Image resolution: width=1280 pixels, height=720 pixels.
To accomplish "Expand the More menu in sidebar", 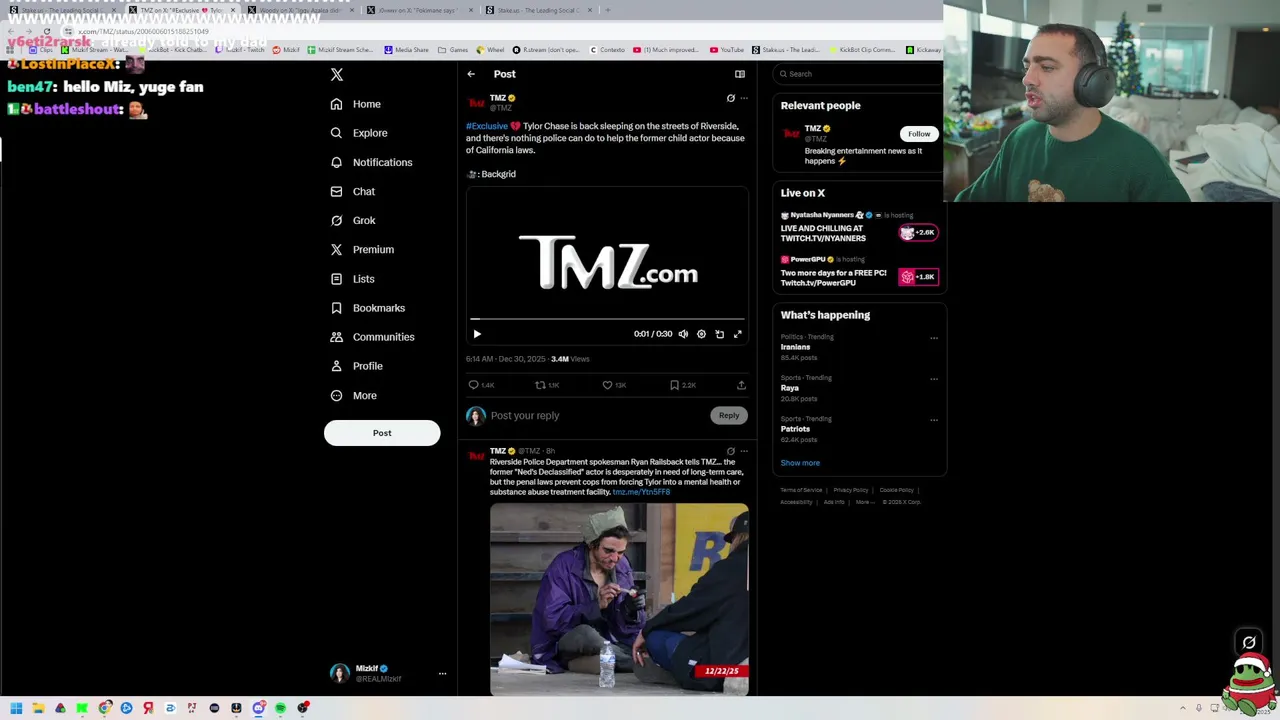I will pos(353,395).
